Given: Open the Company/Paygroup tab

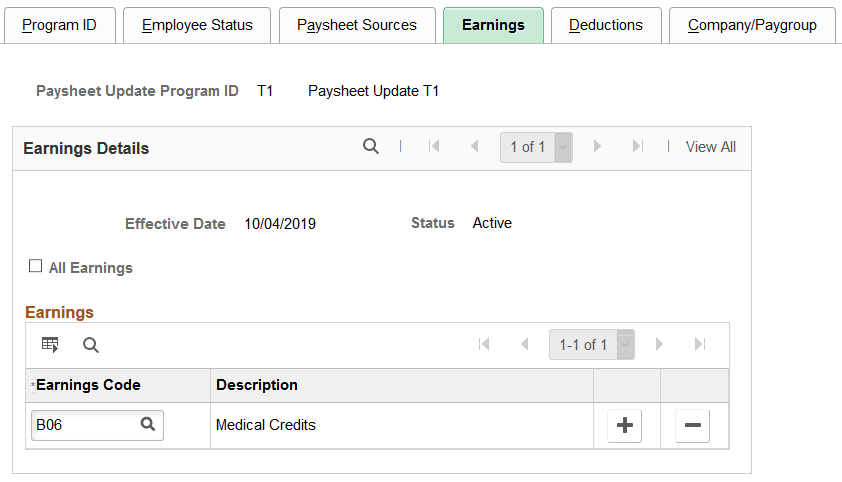Looking at the screenshot, I should point(752,25).
